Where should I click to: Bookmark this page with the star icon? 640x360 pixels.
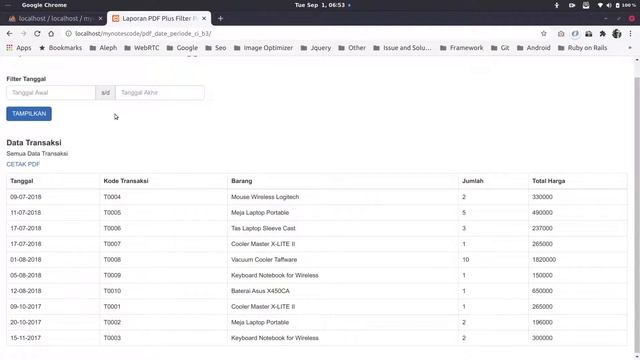[544, 33]
